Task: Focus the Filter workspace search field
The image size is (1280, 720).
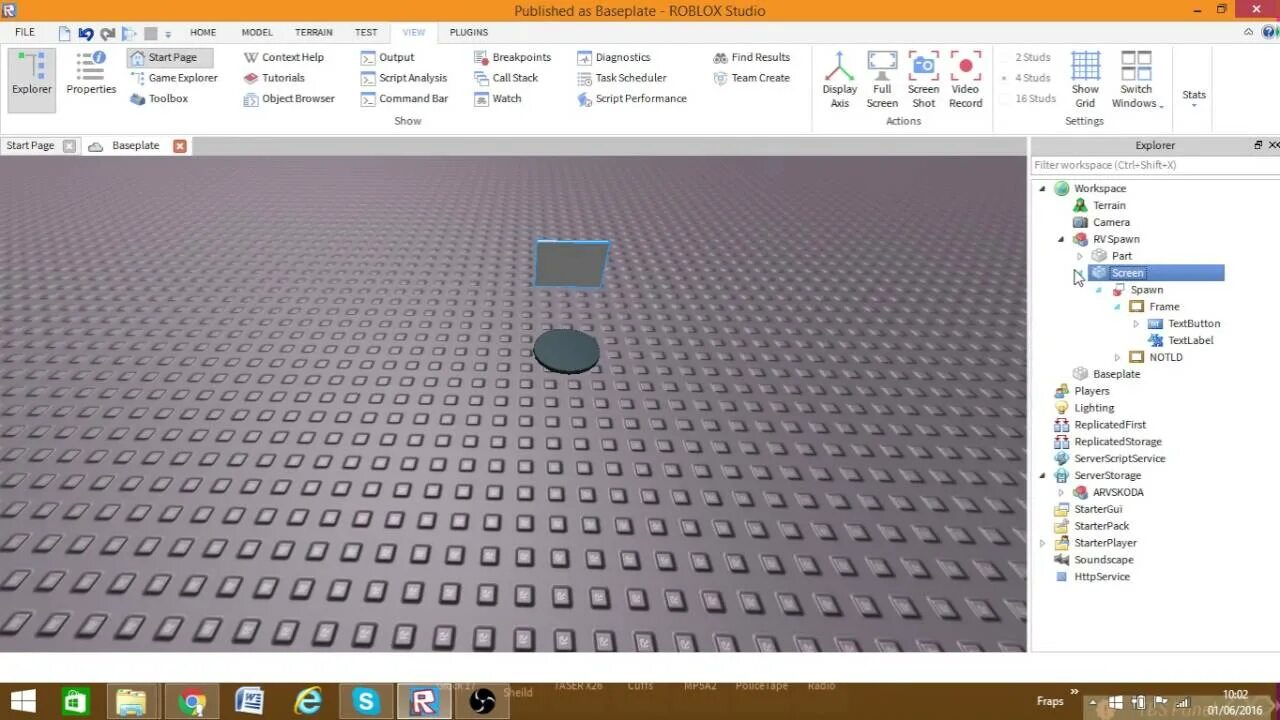Action: coord(1155,165)
